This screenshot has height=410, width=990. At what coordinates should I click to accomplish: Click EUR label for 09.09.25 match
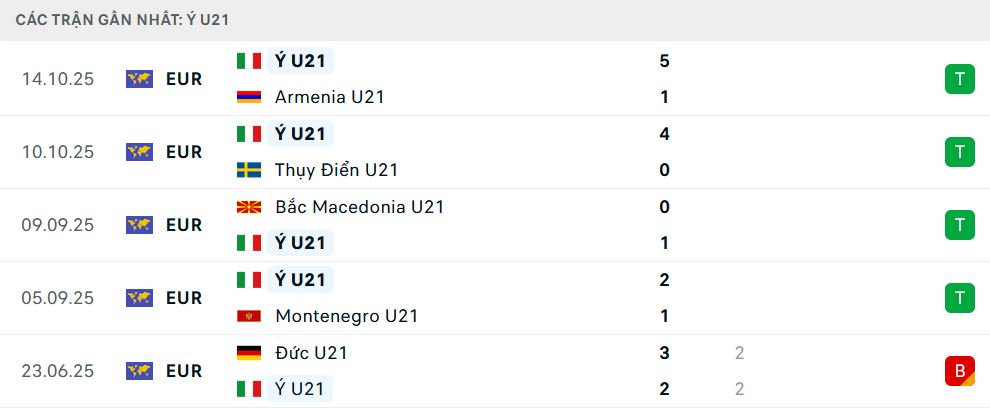pos(184,225)
